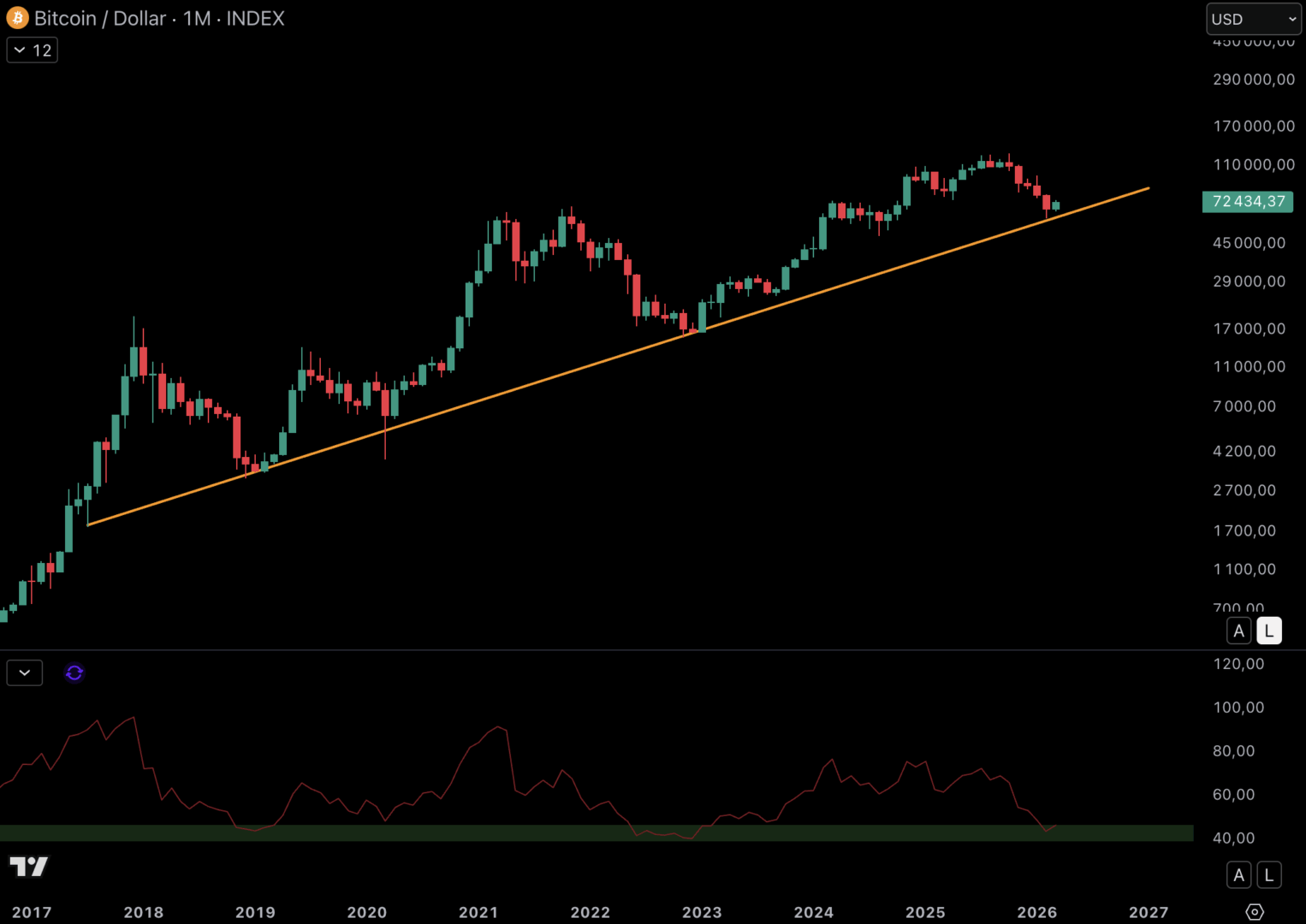
Task: Click the purple refresh icon in indicator pane
Action: 74,673
